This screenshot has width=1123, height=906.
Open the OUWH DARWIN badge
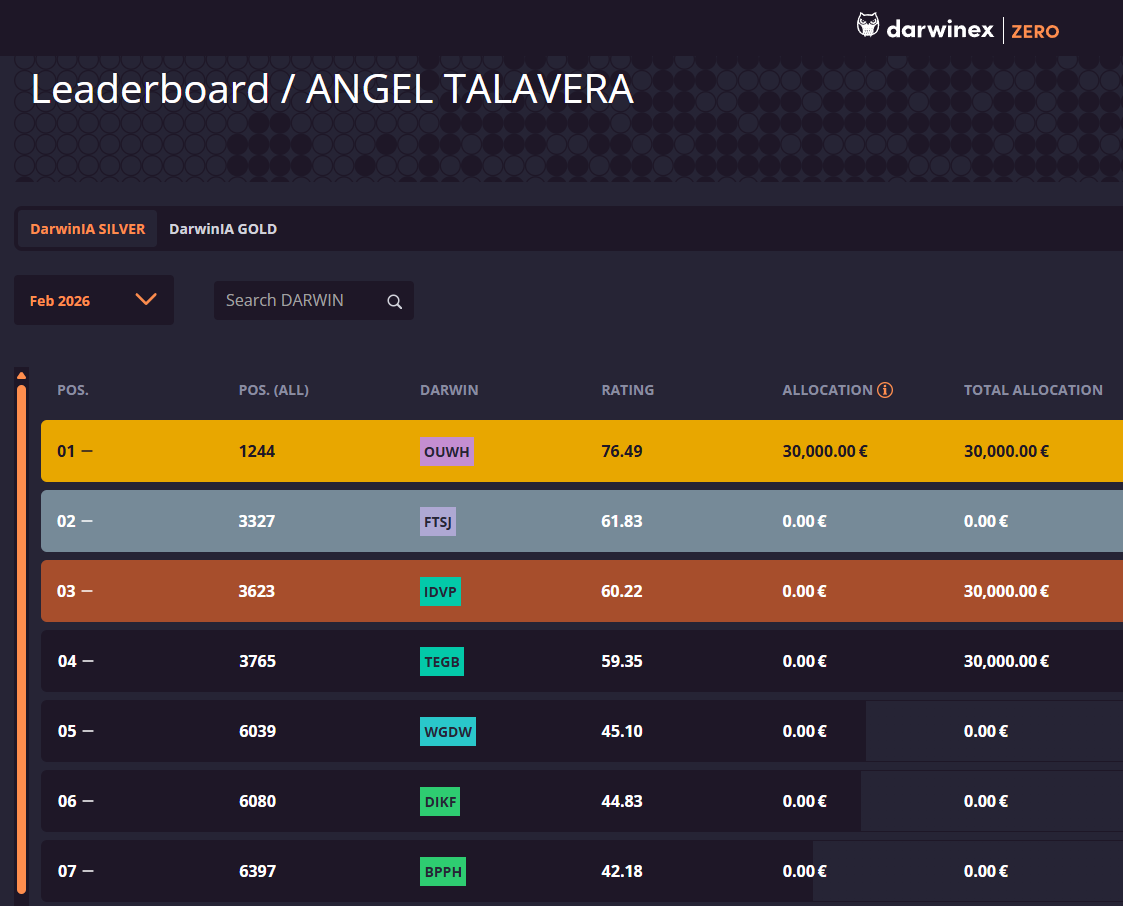446,451
